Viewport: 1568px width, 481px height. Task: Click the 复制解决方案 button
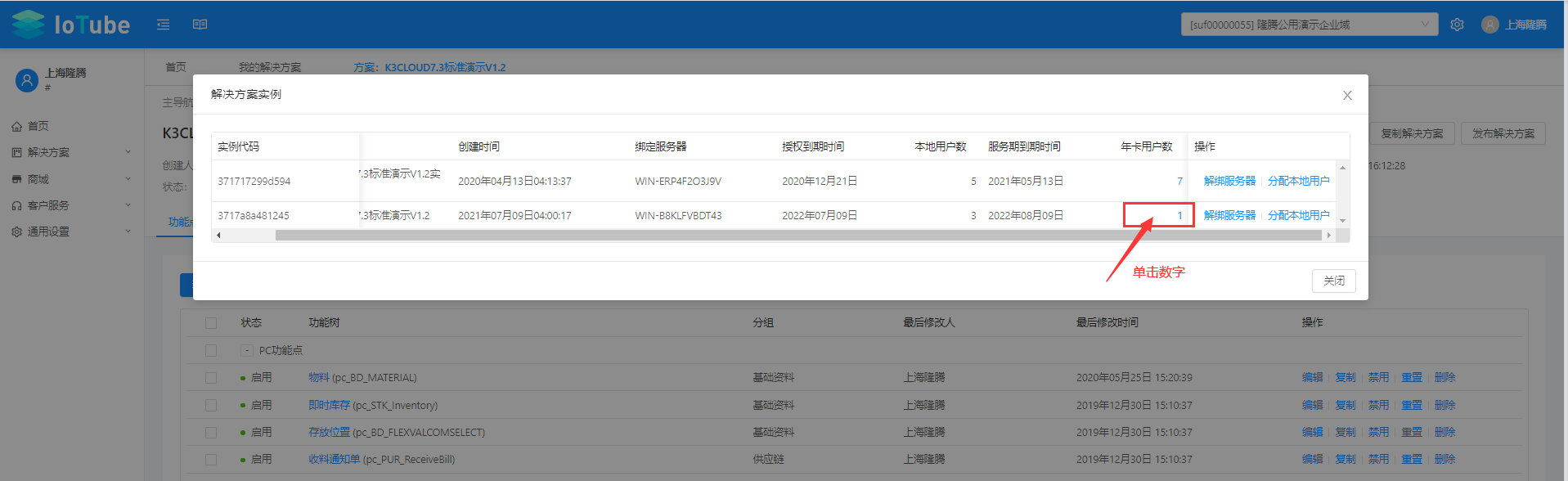click(x=1413, y=133)
